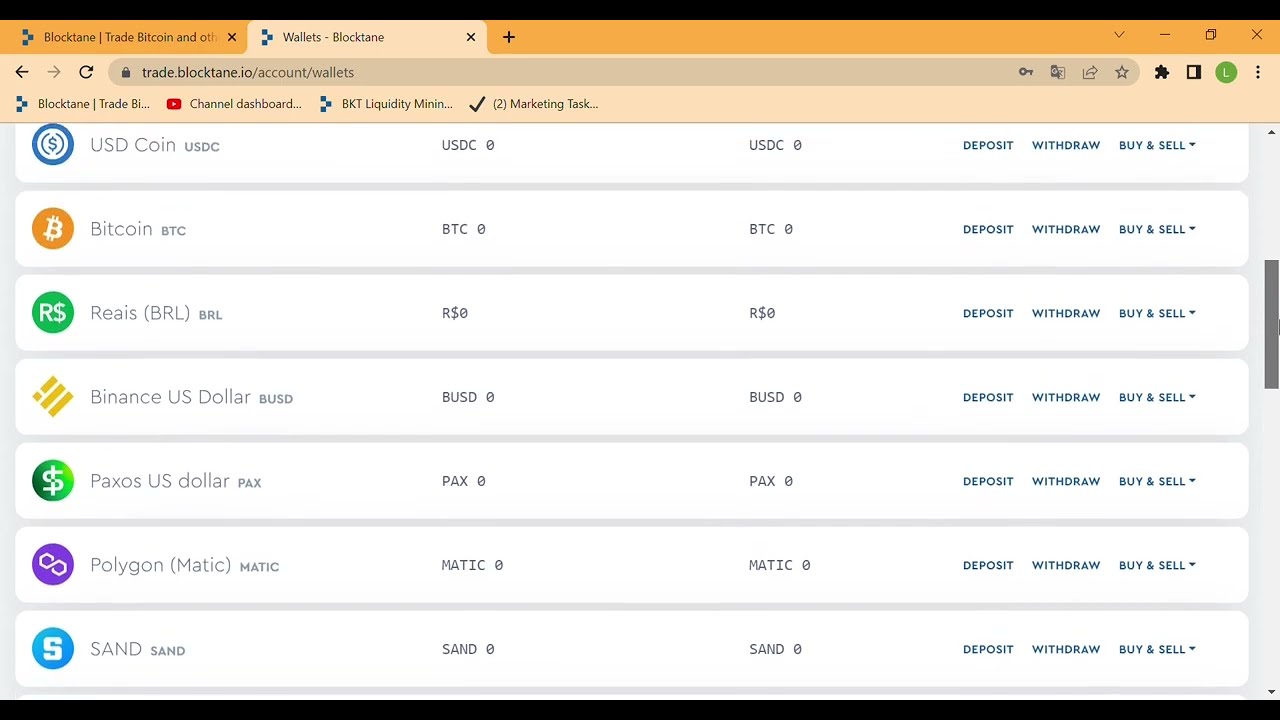Open the tab search chevron
Screen dimensions: 1280x720
click(1119, 35)
